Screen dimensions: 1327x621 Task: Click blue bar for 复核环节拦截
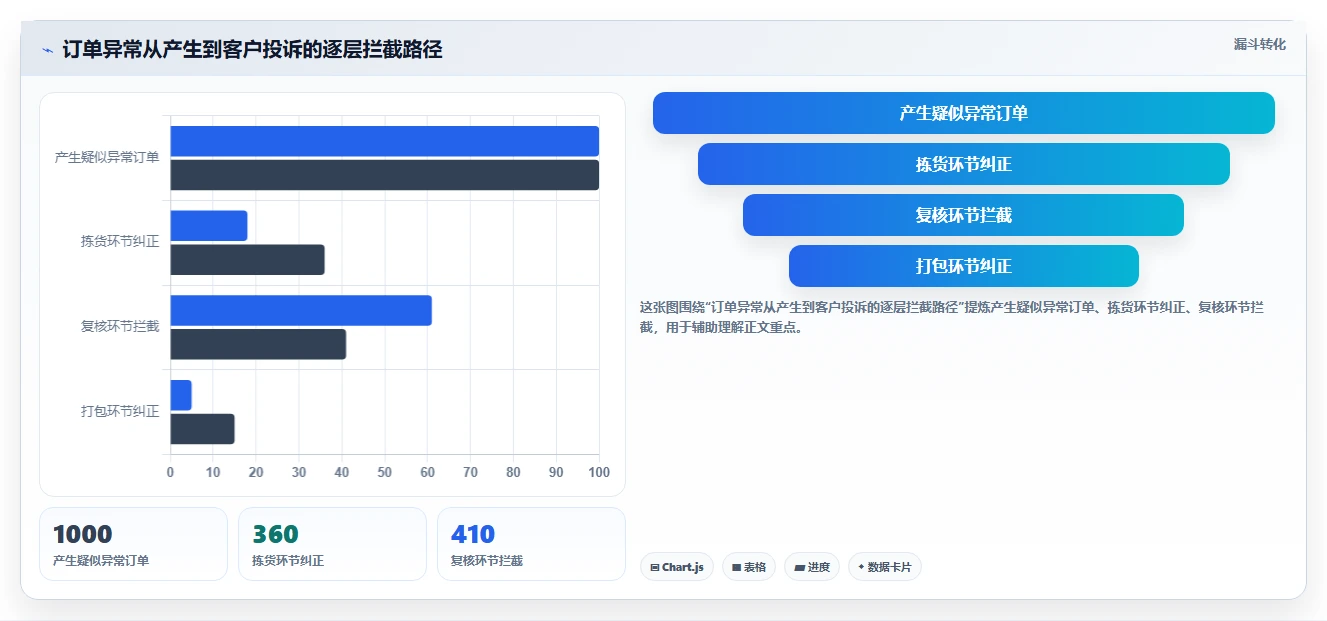pos(301,310)
